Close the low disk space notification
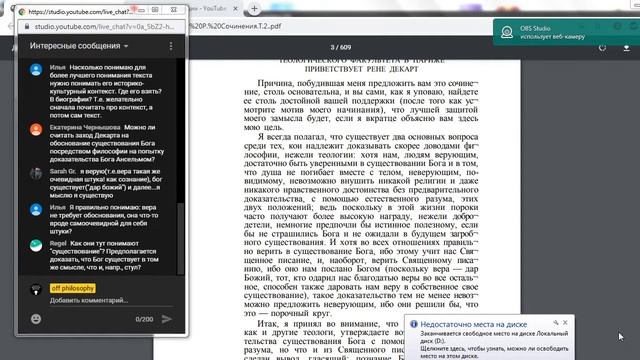The image size is (640, 360). (565, 322)
